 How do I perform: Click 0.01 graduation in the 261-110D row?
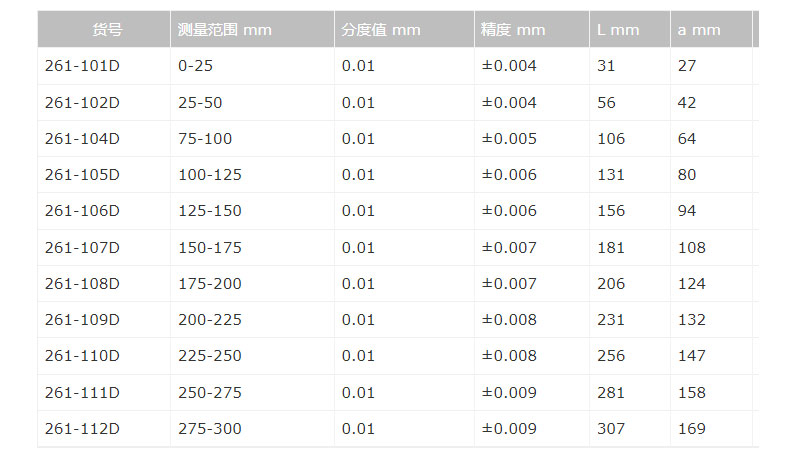[x=358, y=356]
